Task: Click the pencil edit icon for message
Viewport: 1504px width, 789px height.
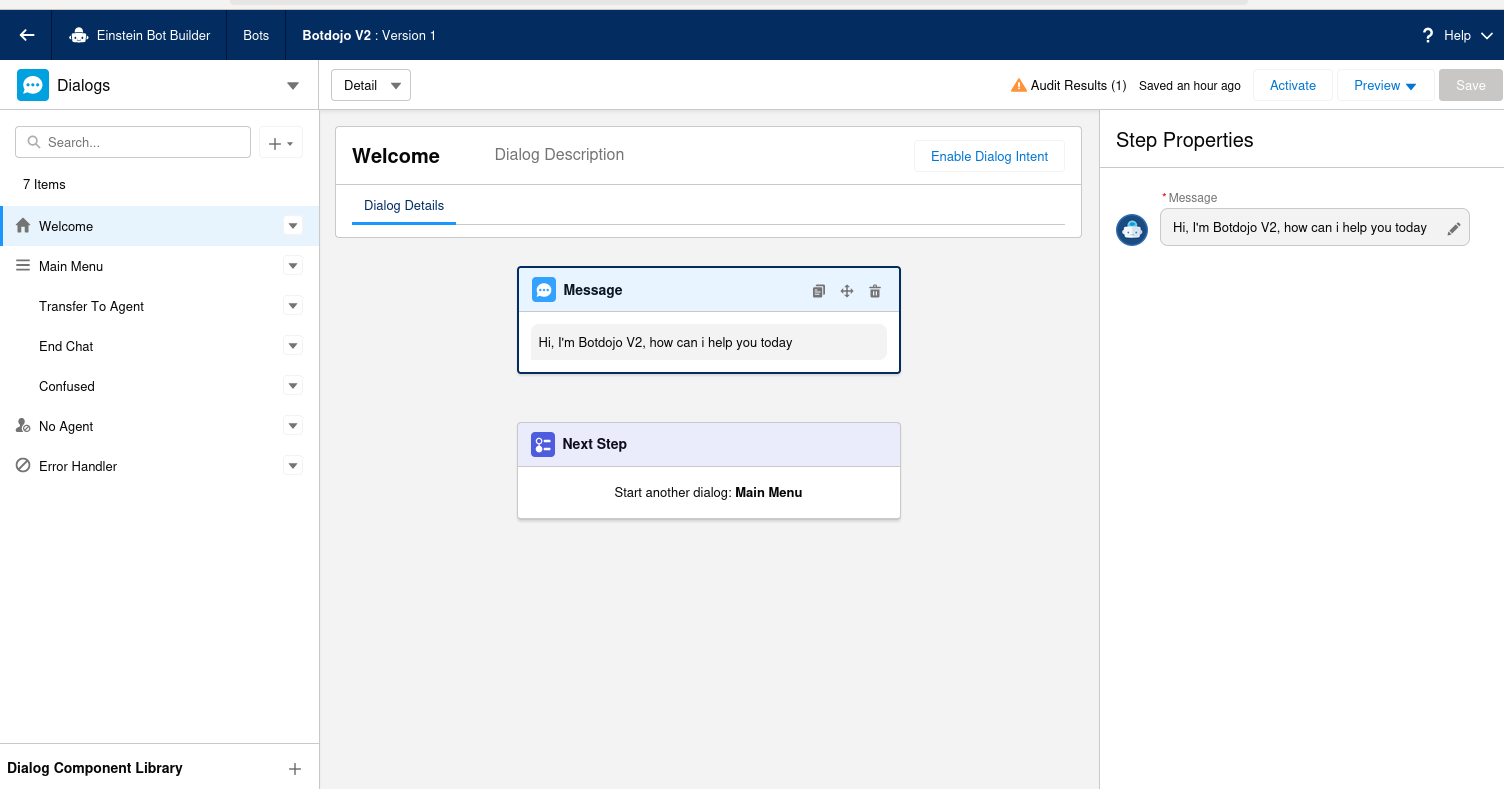Action: (x=1454, y=228)
